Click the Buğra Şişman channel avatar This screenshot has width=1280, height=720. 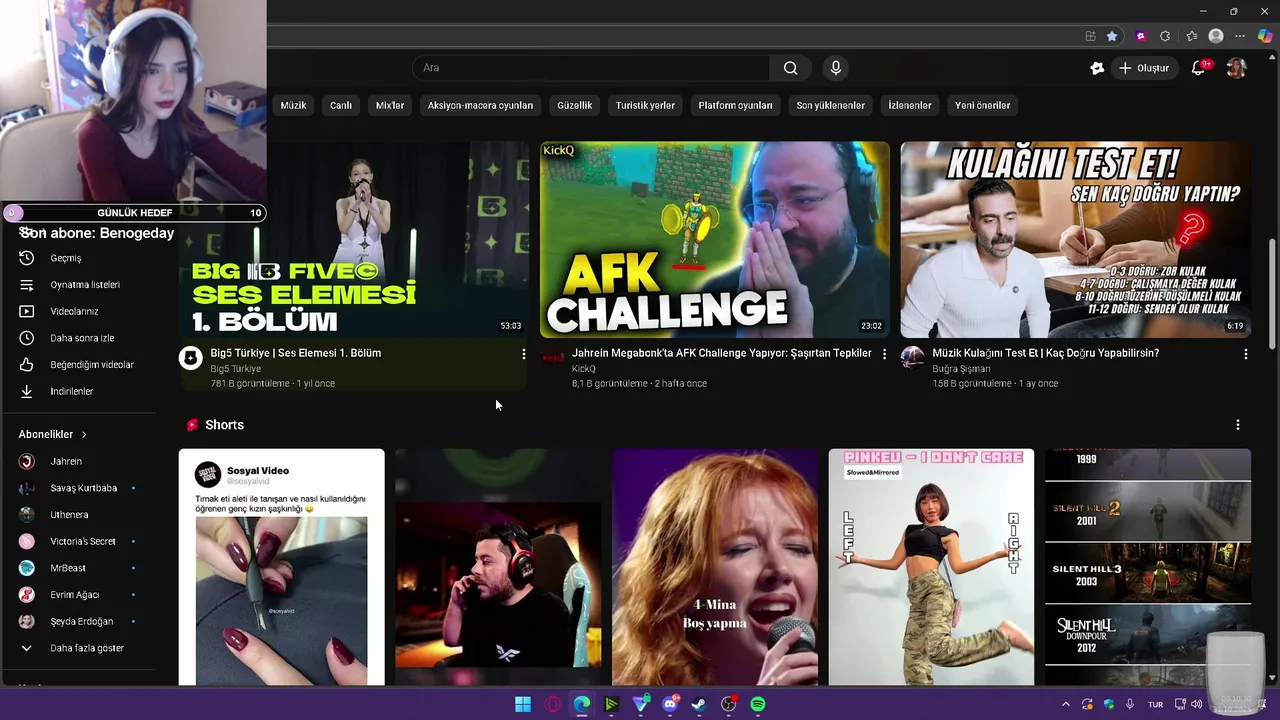coord(912,358)
